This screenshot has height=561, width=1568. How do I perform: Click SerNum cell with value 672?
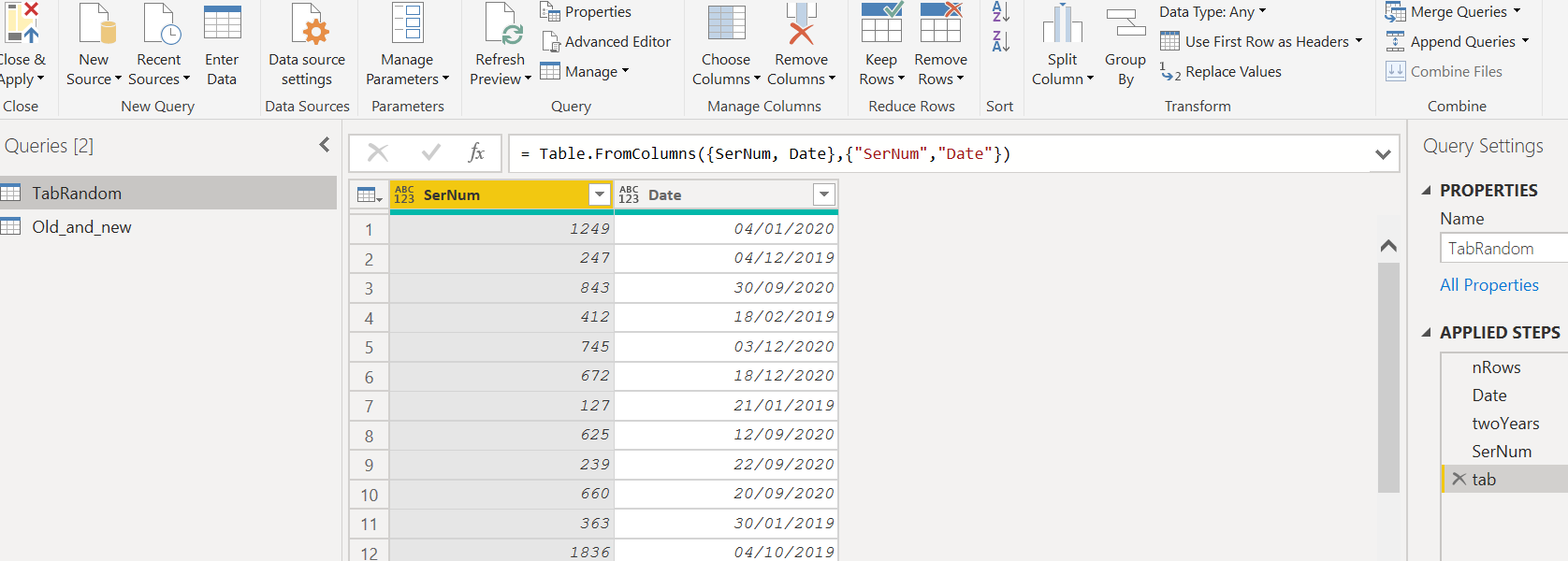[x=501, y=376]
